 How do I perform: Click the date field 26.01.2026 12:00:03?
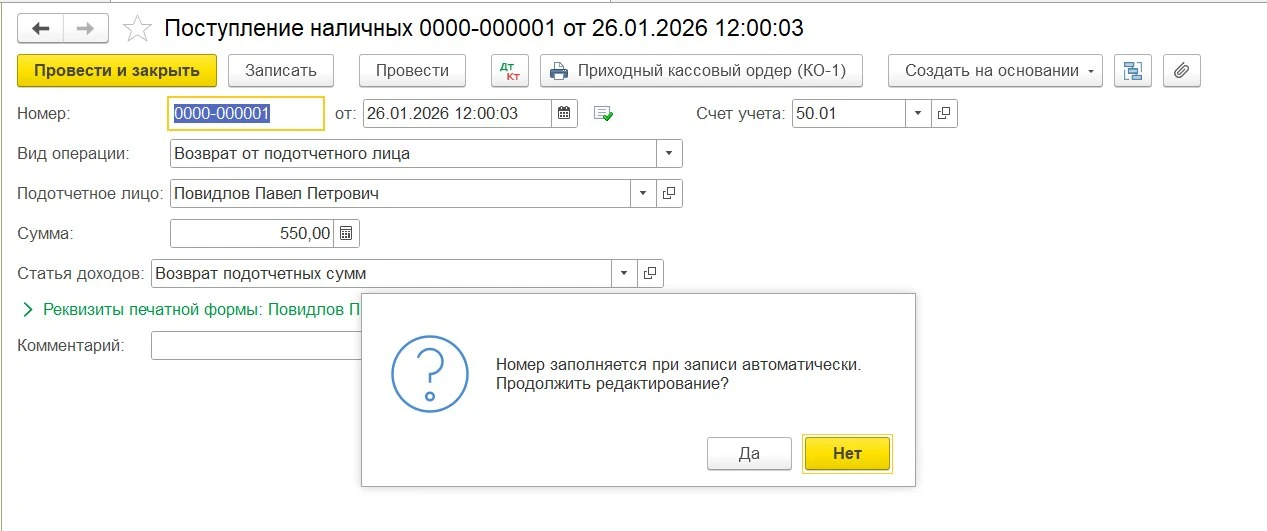[457, 113]
